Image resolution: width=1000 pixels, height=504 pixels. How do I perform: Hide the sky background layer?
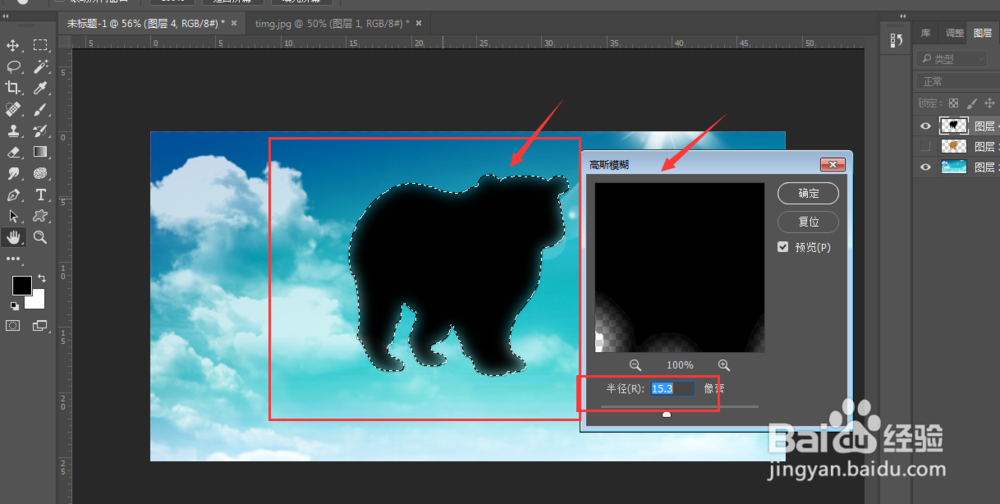pyautogui.click(x=925, y=167)
